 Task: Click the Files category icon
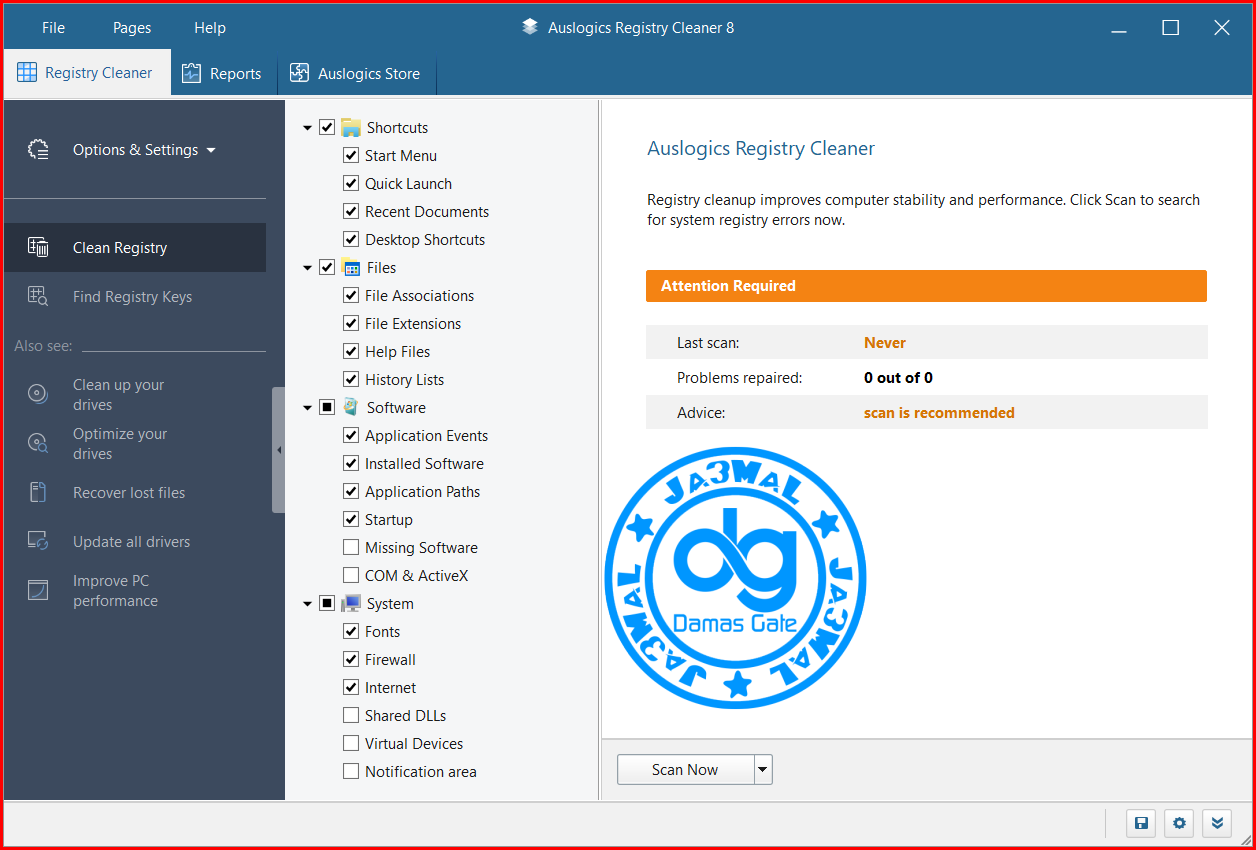(x=351, y=267)
